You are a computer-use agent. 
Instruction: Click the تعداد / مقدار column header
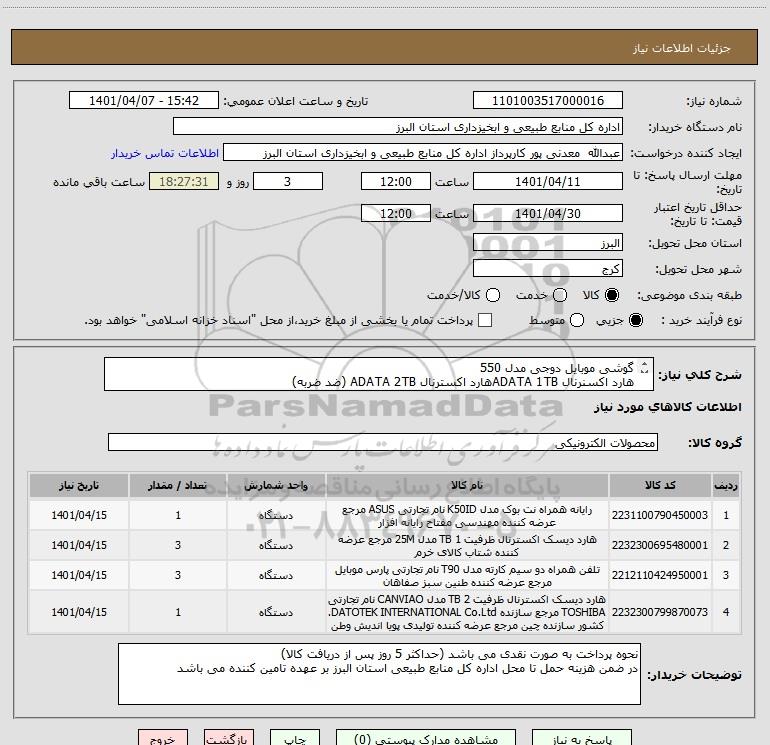178,485
